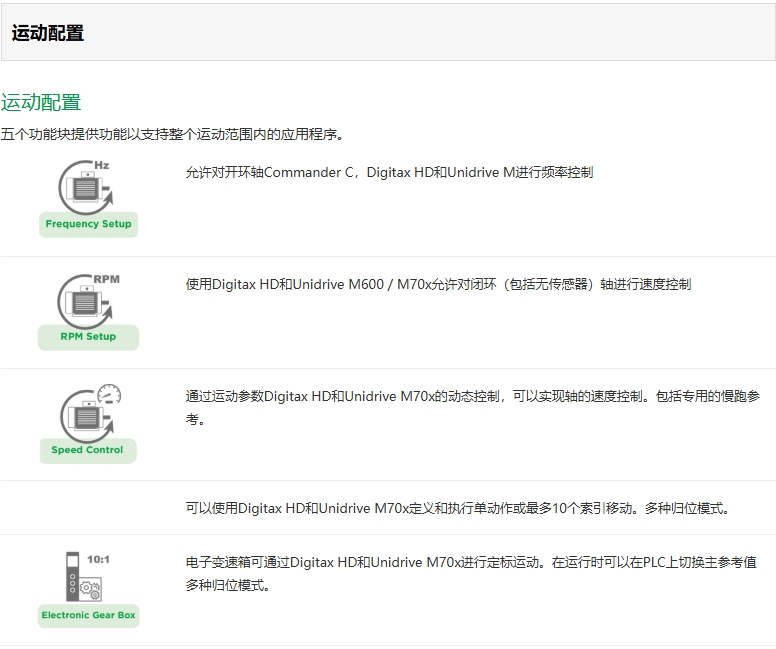The image size is (776, 649).
Task: Click the speedometer gauge in Speed Control
Action: [x=108, y=393]
